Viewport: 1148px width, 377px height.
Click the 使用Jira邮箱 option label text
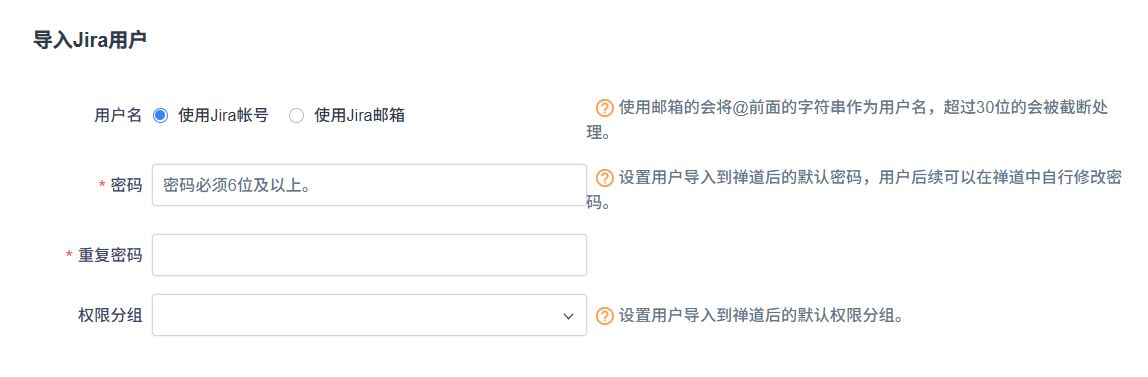(x=359, y=115)
